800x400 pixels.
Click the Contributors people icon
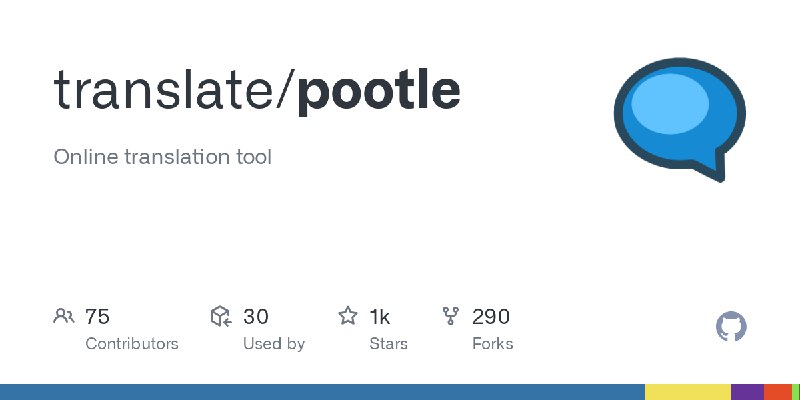click(x=64, y=316)
